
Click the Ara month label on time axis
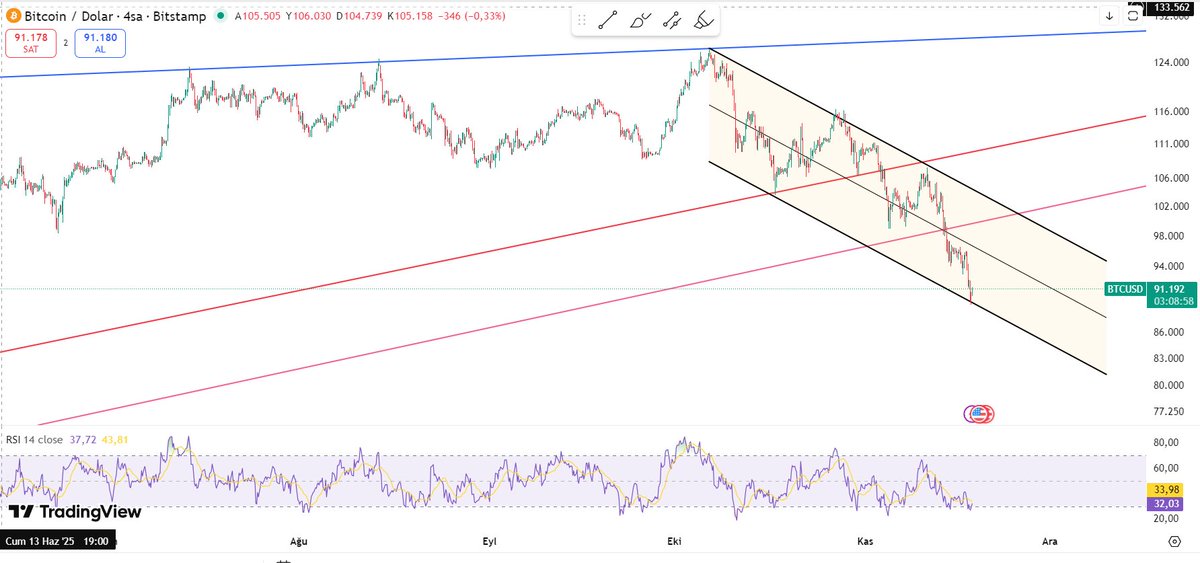1050,541
